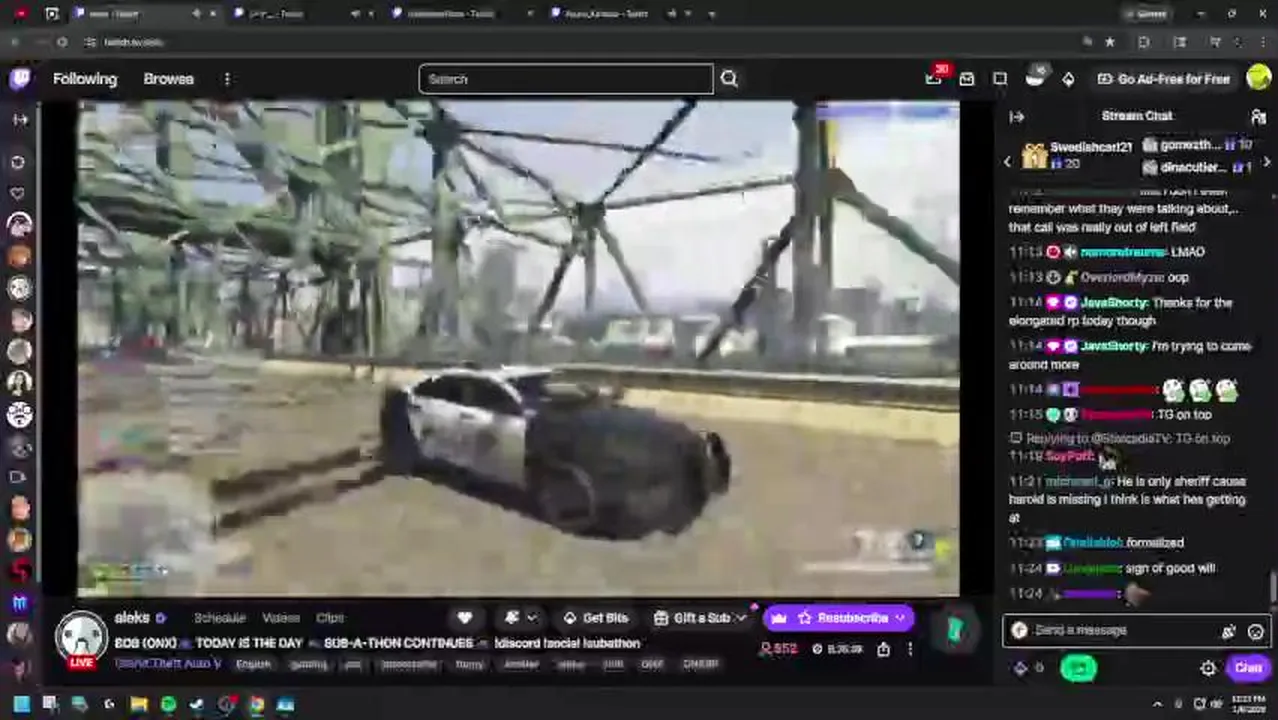Switch to the fourth browser tab
1278x720 pixels.
click(618, 14)
